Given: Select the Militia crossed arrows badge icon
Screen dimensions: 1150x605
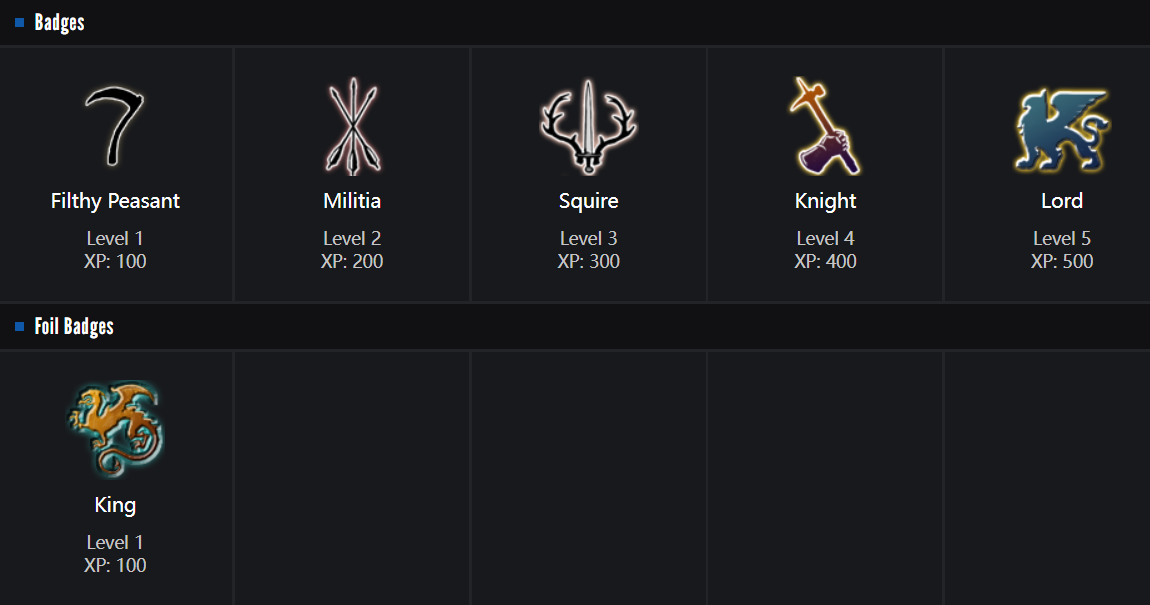Looking at the screenshot, I should point(352,127).
